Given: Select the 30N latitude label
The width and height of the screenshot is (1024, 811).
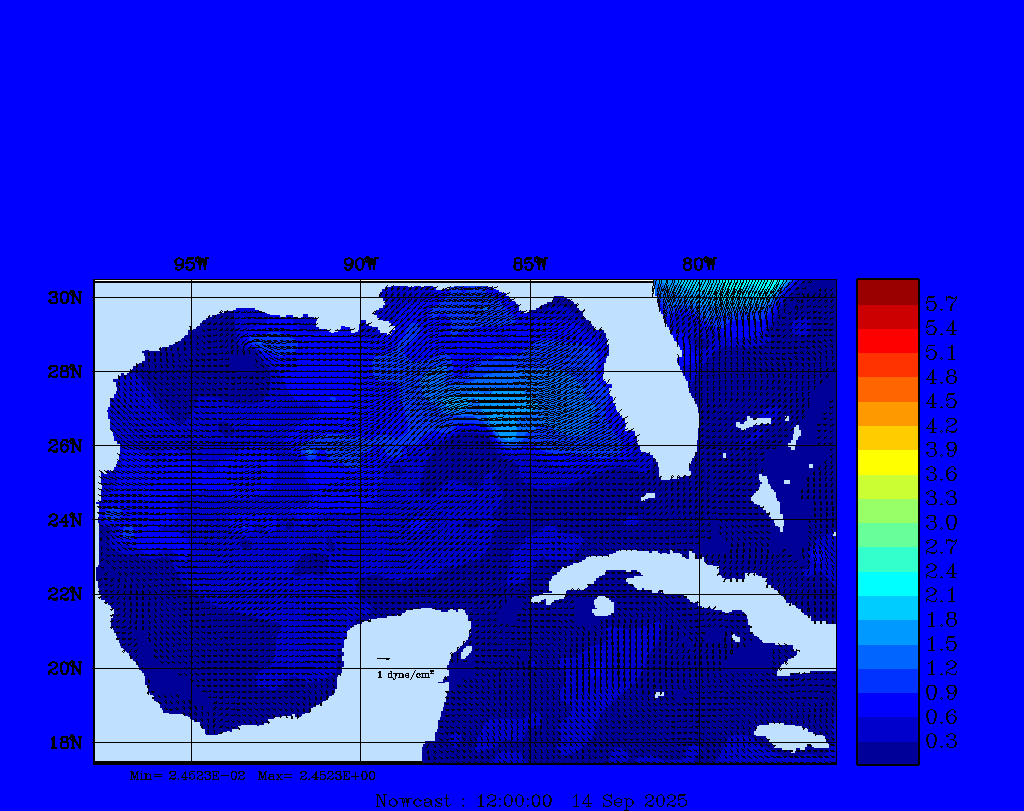Looking at the screenshot, I should tap(64, 298).
